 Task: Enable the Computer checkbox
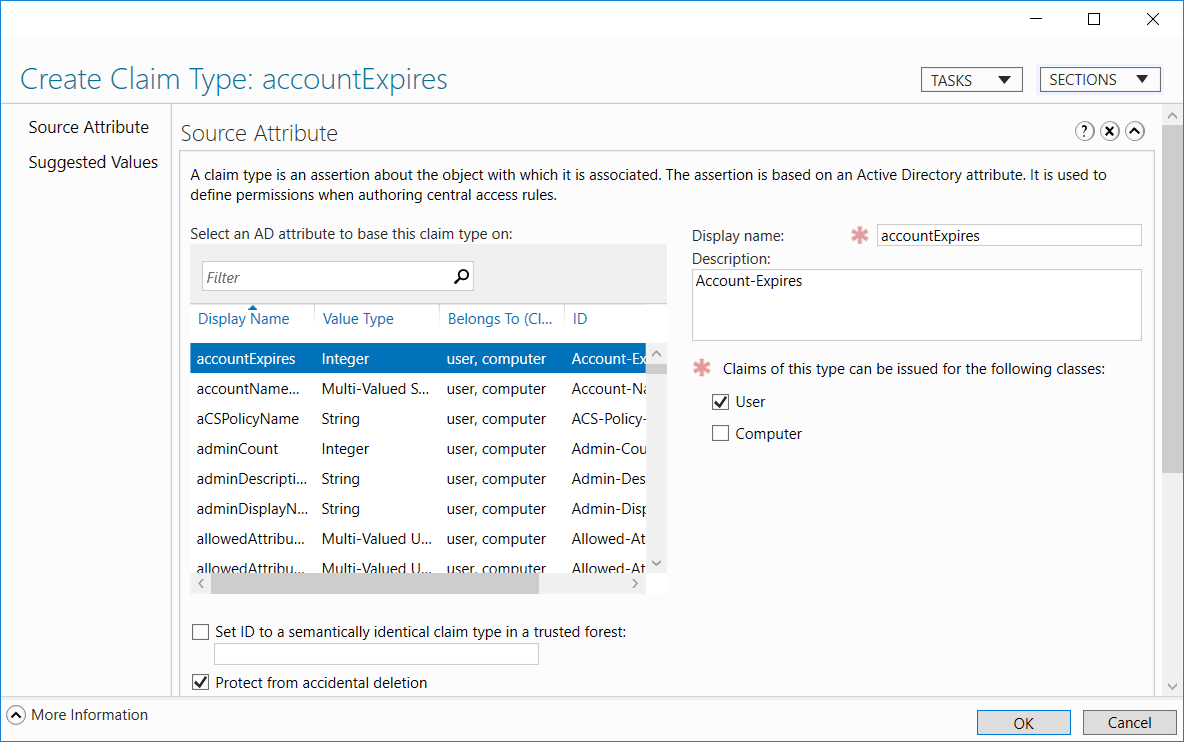click(x=721, y=433)
